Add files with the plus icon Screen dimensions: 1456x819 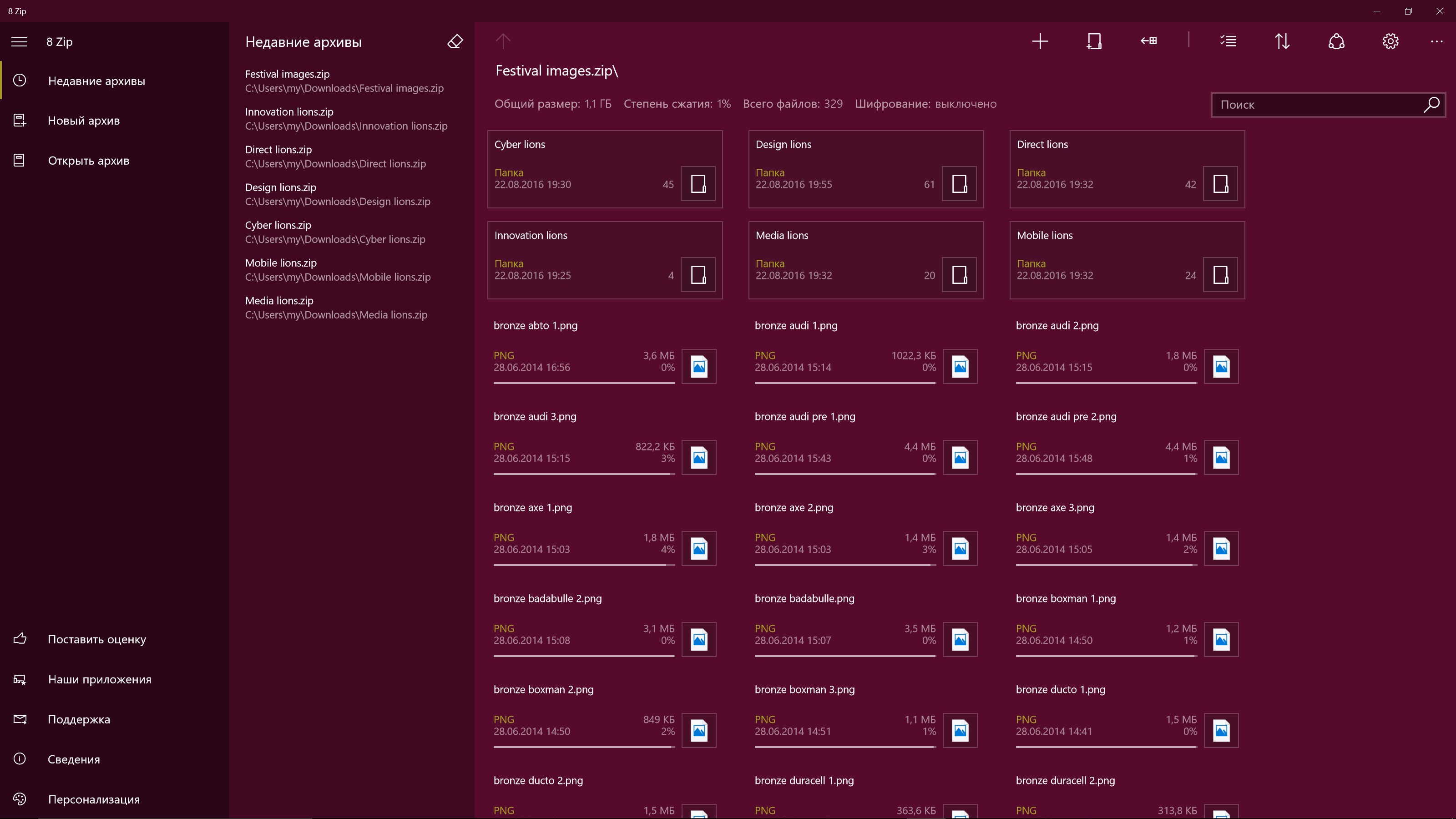pyautogui.click(x=1040, y=41)
